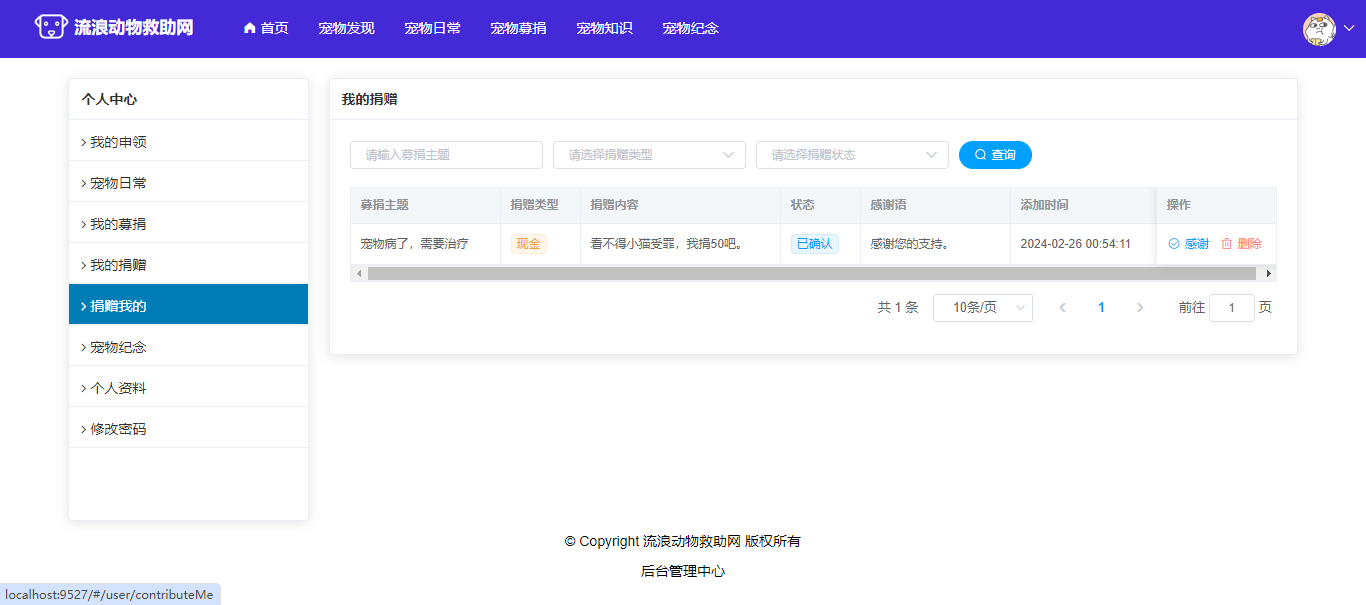Click the next page arrow in pagination
1366x605 pixels.
(x=1140, y=308)
